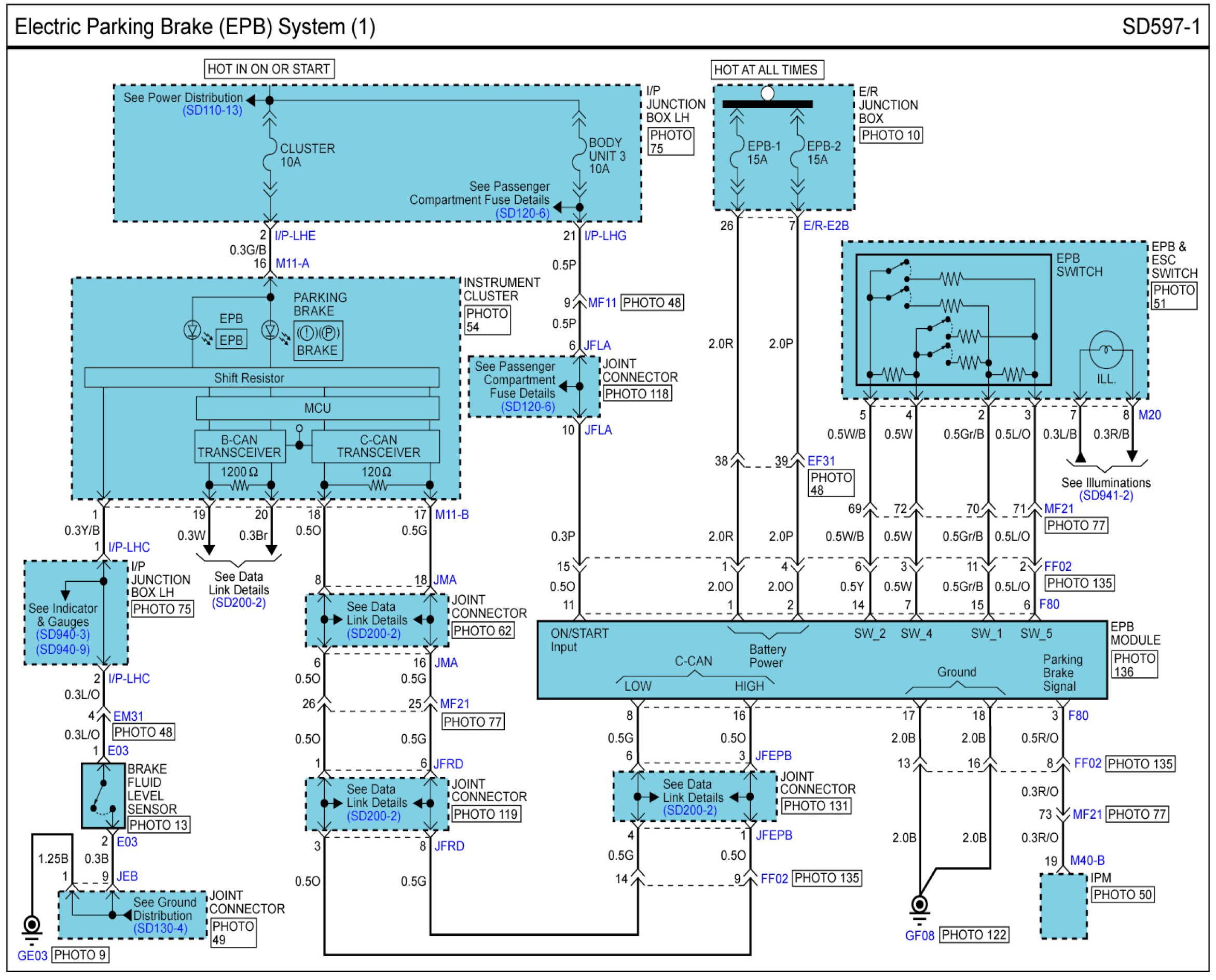Open the SD110-13 power distribution link
1216x980 pixels.
click(212, 110)
